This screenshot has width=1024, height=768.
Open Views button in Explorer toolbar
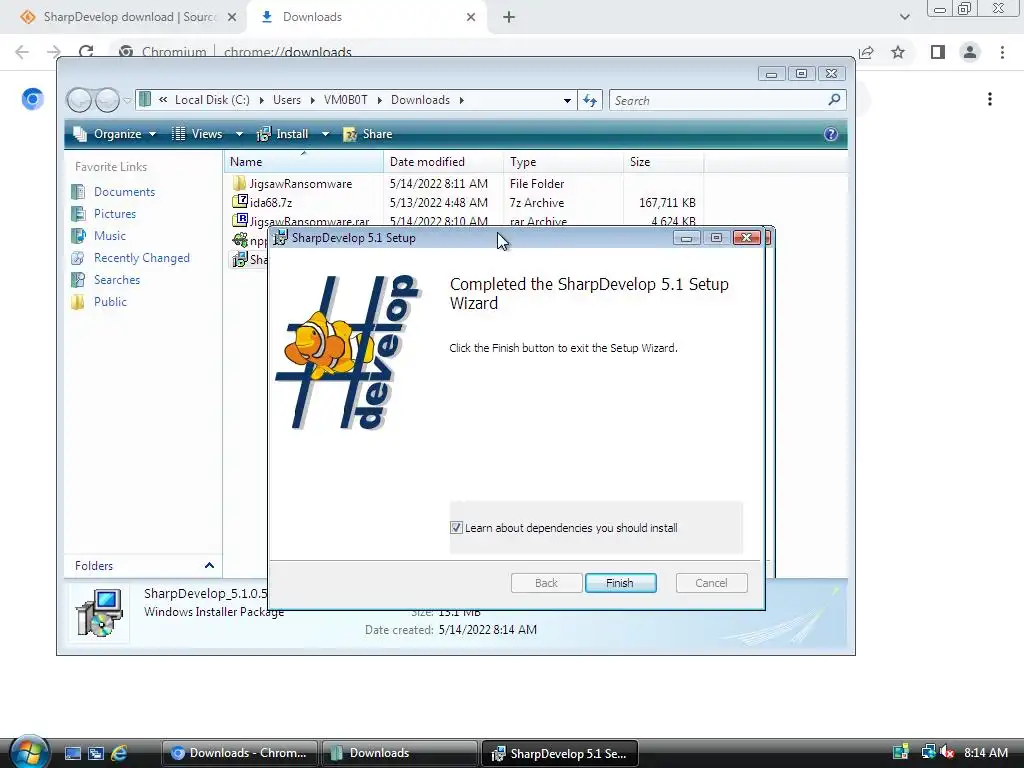198,134
